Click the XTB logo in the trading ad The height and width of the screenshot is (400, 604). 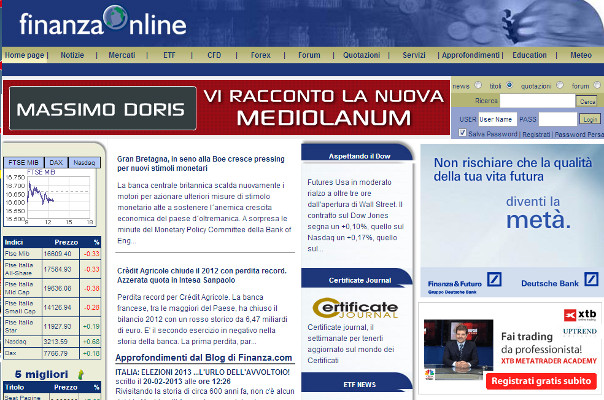click(x=574, y=313)
